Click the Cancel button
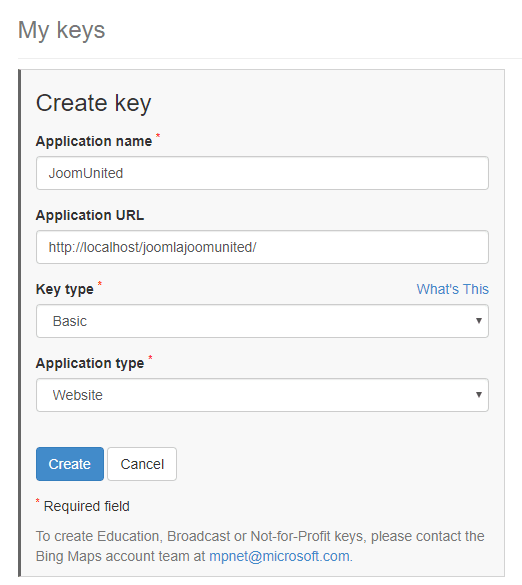Viewport: 522px width, 585px height. tap(142, 464)
